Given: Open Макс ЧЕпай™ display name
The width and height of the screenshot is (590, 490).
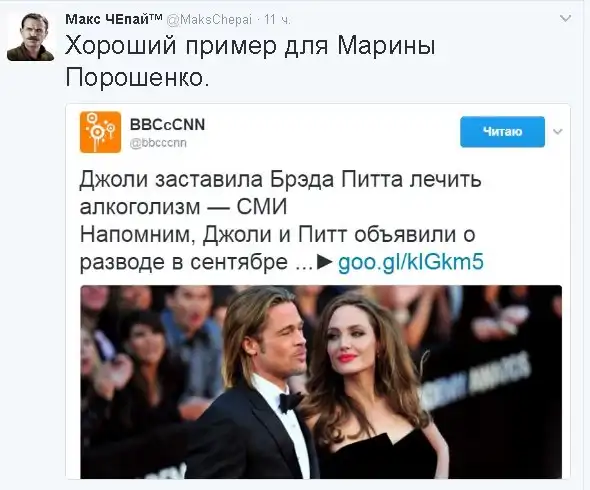Looking at the screenshot, I should point(114,19).
